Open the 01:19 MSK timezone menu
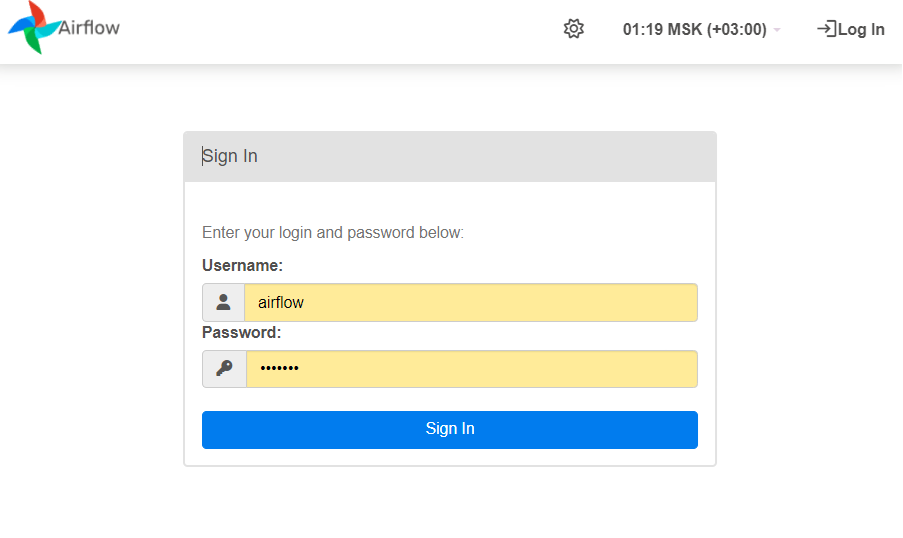Image resolution: width=903 pixels, height=538 pixels. [694, 30]
